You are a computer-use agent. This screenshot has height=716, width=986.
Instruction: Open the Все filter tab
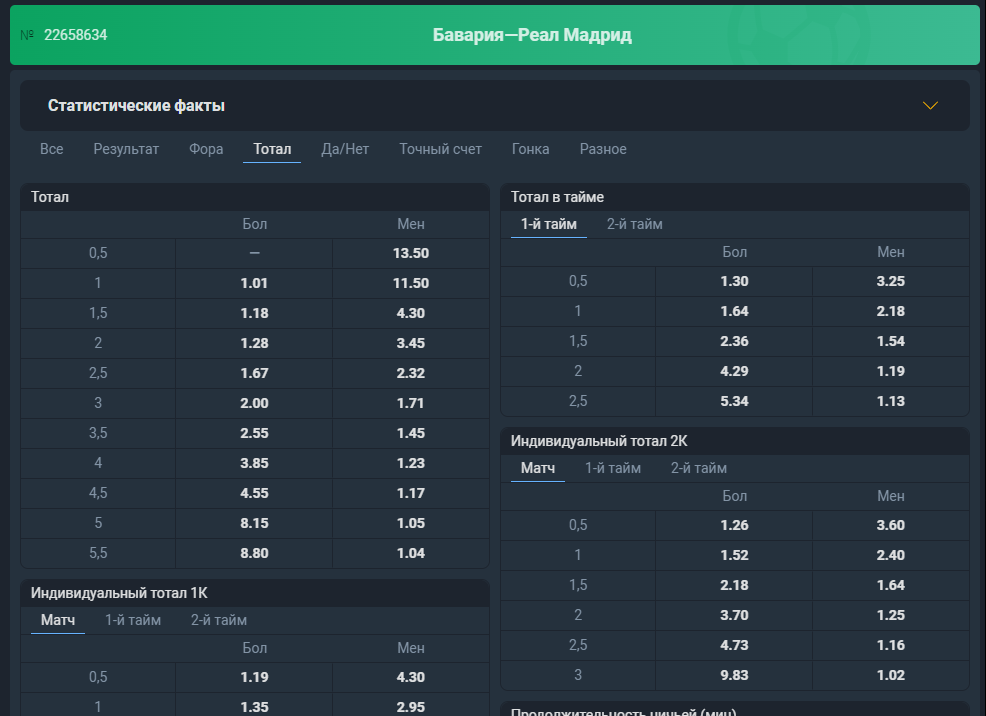click(x=52, y=149)
